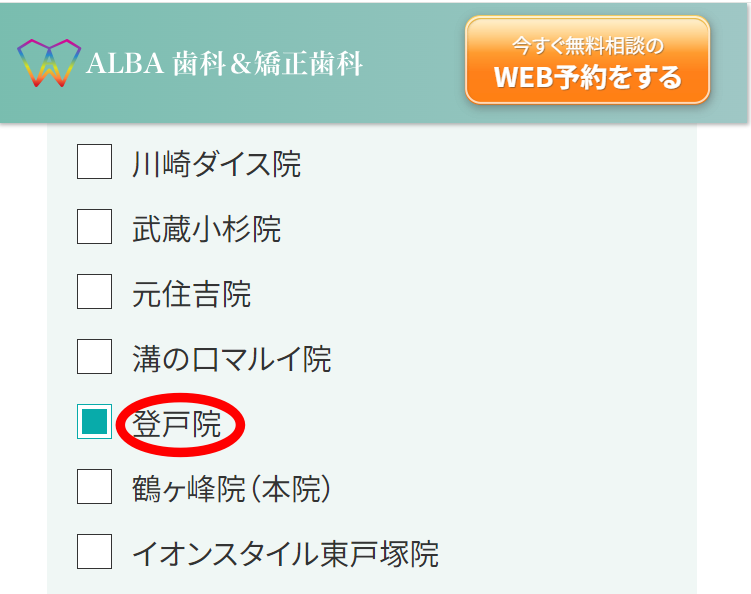Screen dimensions: 751x594
Task: Tick the イオンスタイル東戸塚院 checkbox
Action: [94, 551]
